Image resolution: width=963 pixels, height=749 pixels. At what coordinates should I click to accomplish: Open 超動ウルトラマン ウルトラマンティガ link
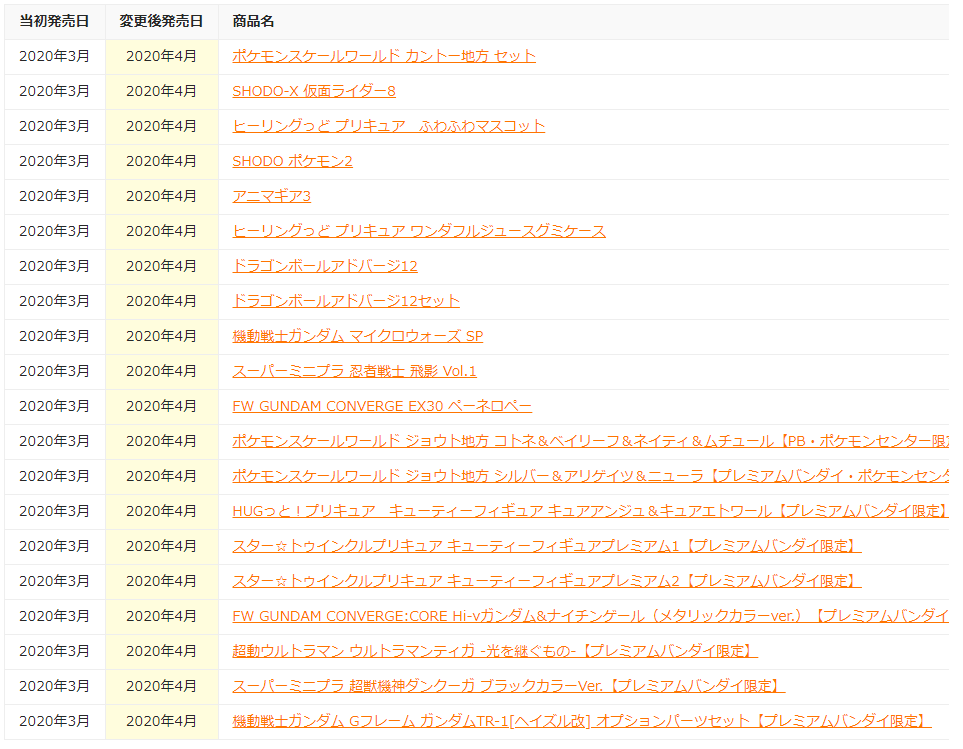click(x=494, y=651)
